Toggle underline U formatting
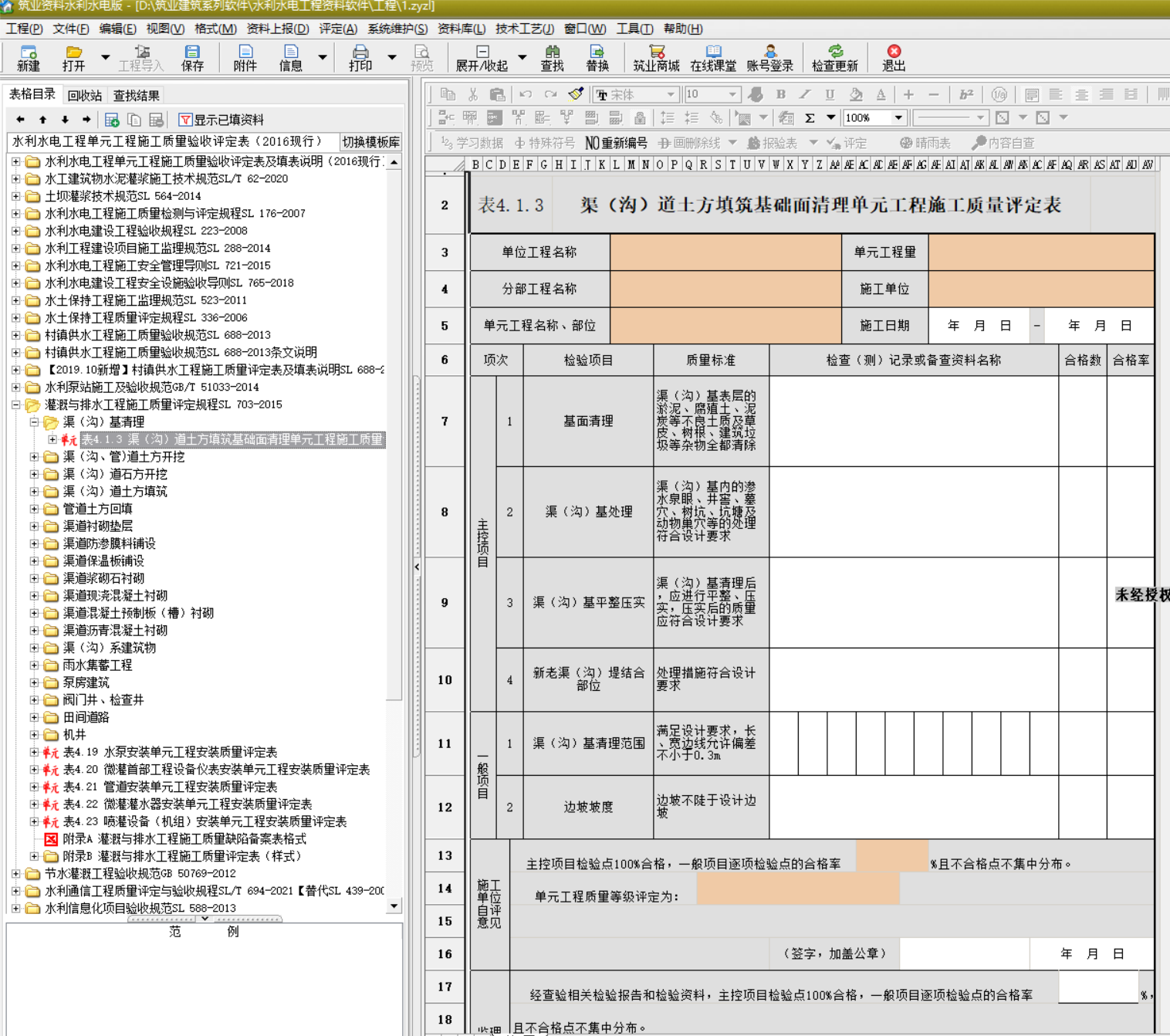 830,94
